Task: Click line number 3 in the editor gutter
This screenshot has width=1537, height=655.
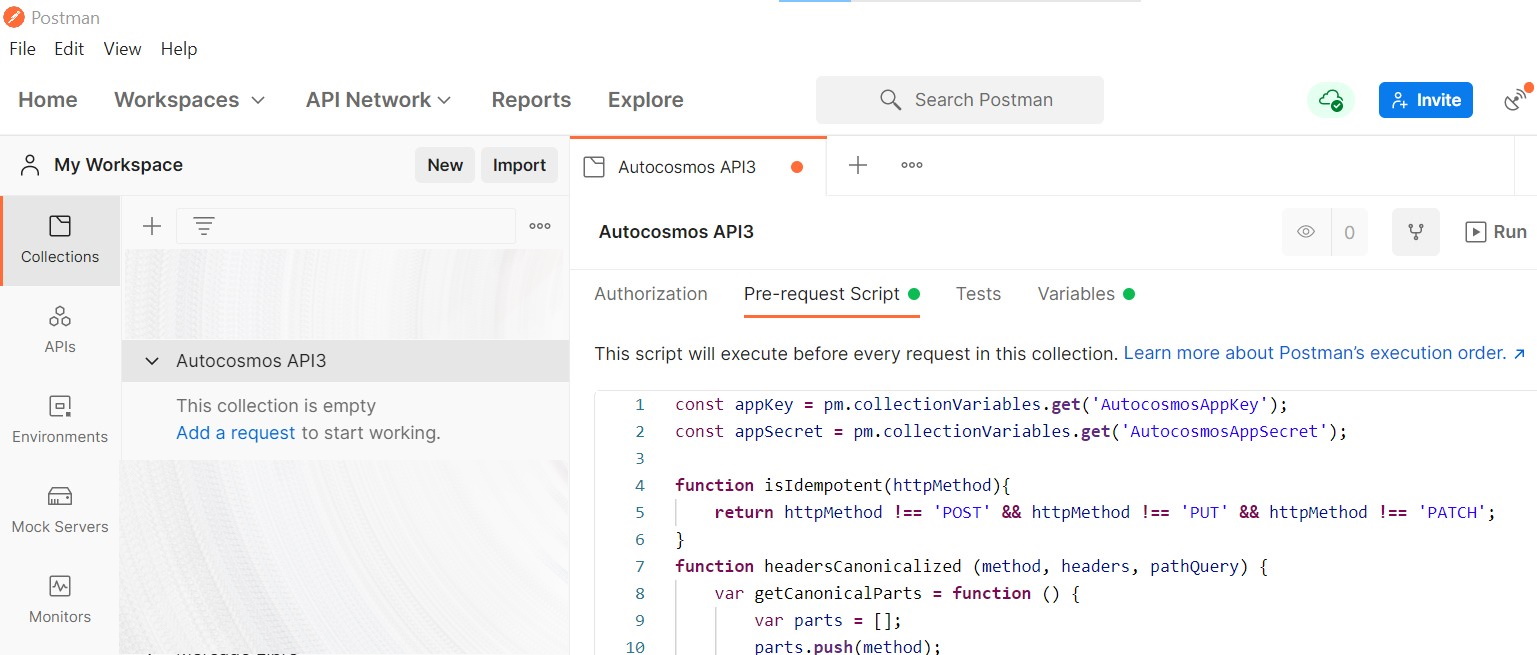Action: [640, 458]
